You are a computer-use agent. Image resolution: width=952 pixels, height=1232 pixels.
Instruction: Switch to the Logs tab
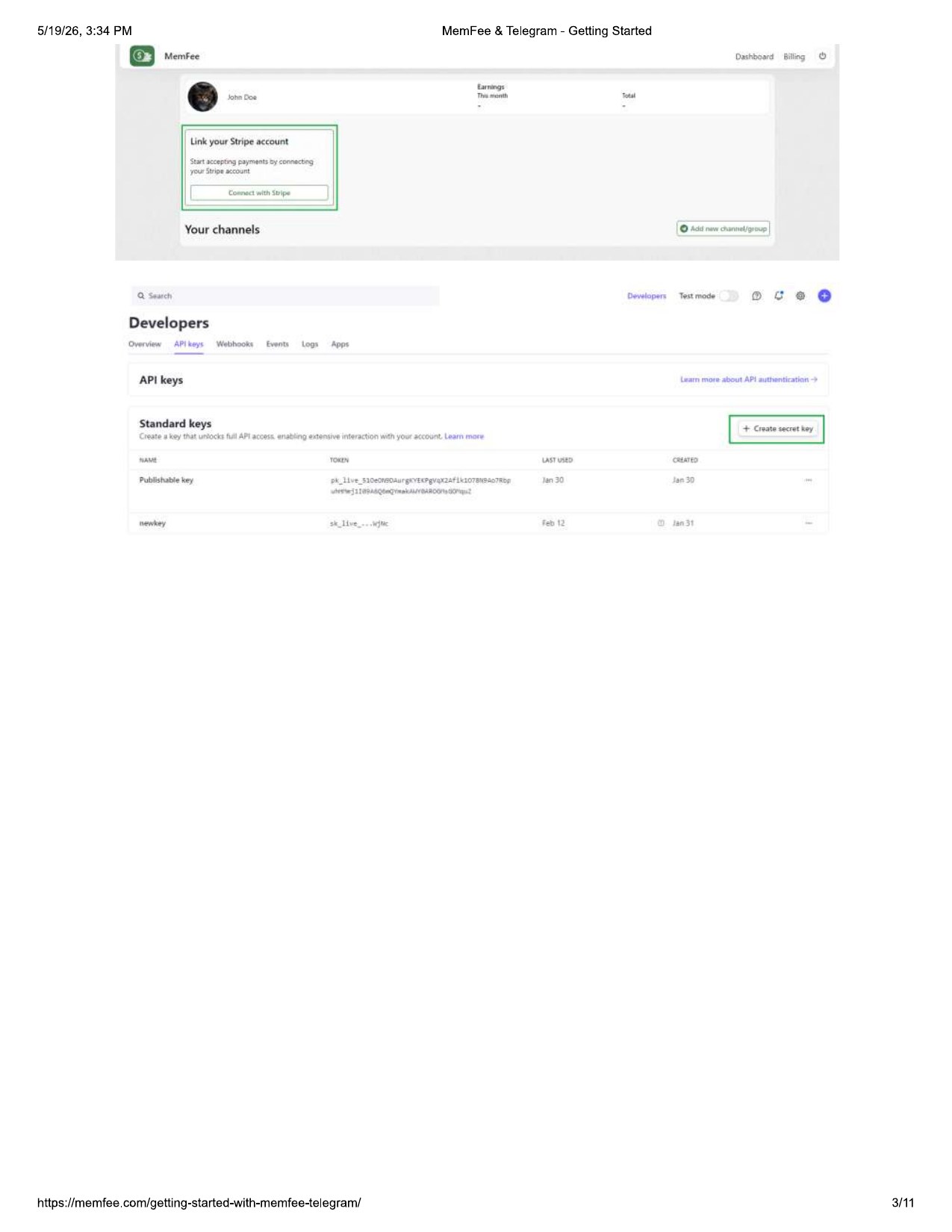pos(310,344)
